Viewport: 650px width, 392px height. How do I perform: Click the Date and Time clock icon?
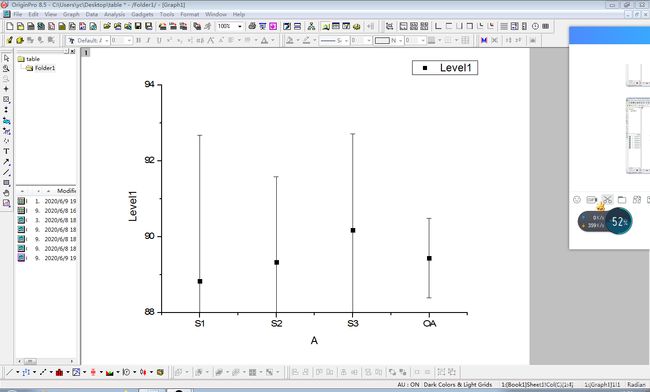pos(535,26)
